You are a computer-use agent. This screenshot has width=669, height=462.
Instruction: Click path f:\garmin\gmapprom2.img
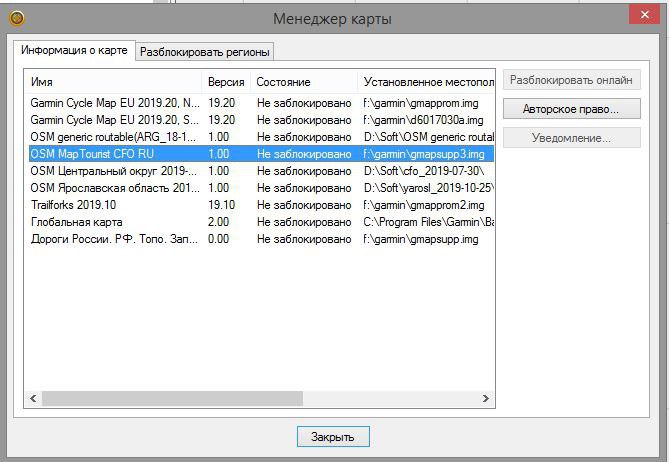click(x=424, y=205)
